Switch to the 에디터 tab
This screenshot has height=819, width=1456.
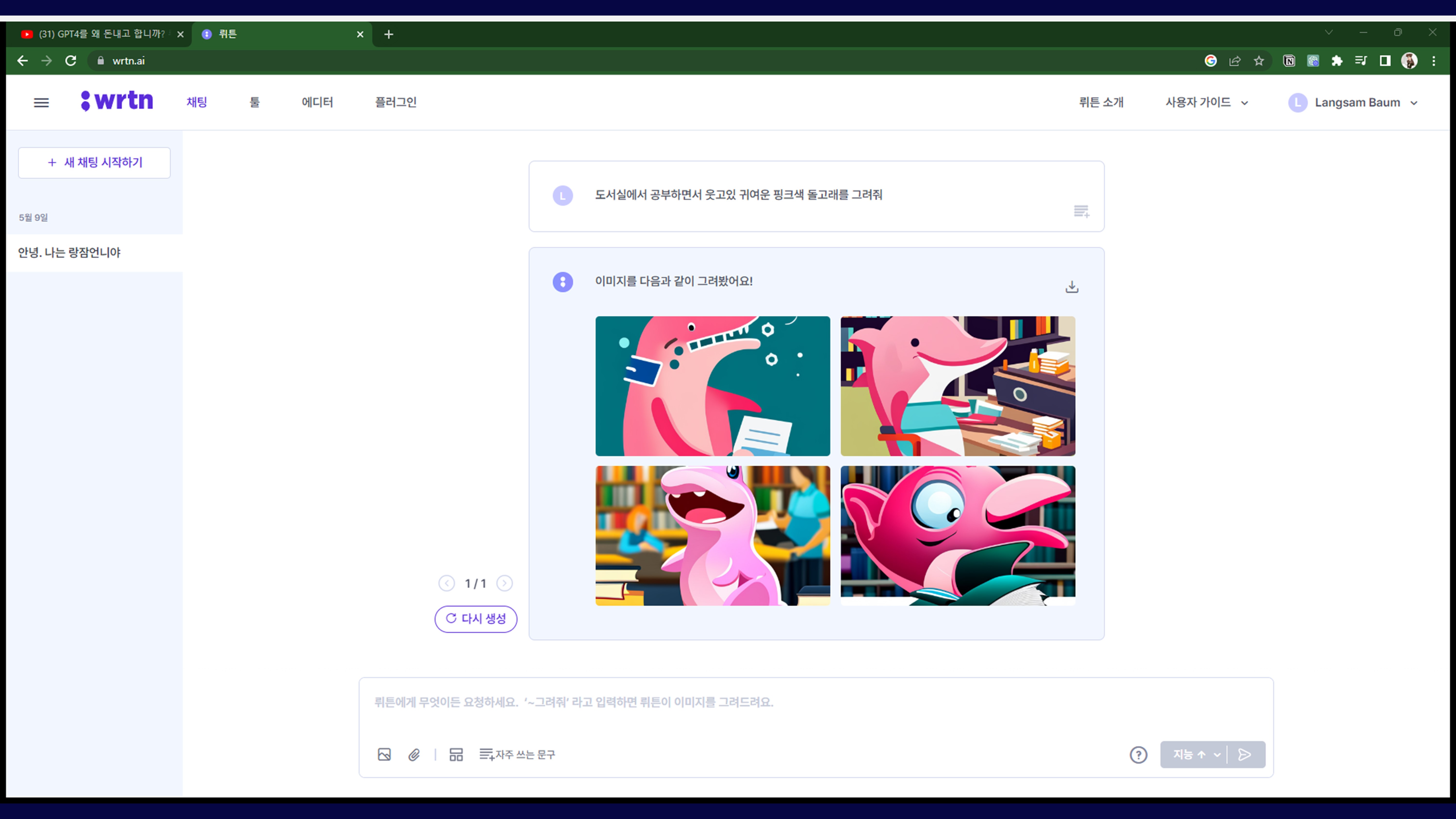click(317, 102)
